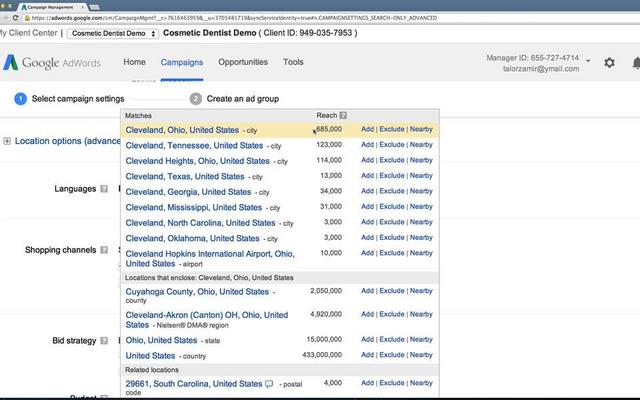Add 29661, South Carolina postal code

click(367, 383)
